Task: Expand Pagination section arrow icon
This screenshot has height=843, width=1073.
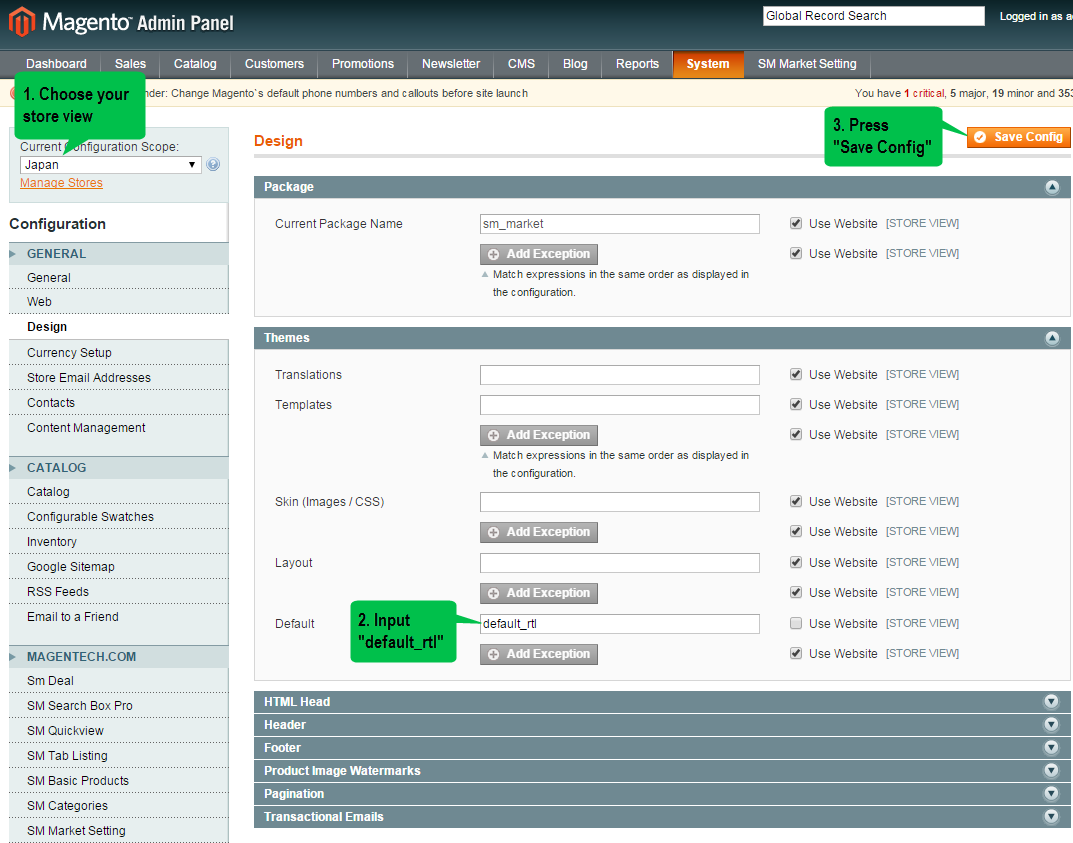Action: [x=1051, y=793]
